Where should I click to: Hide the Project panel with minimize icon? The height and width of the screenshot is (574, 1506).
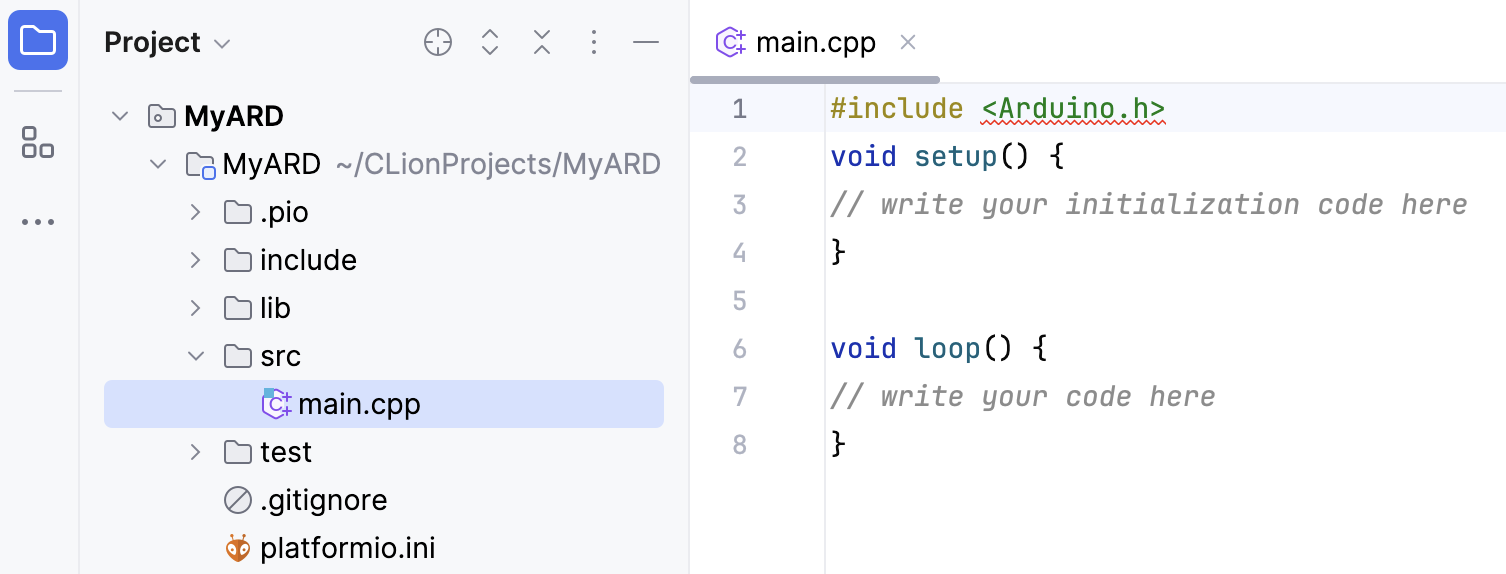click(646, 42)
